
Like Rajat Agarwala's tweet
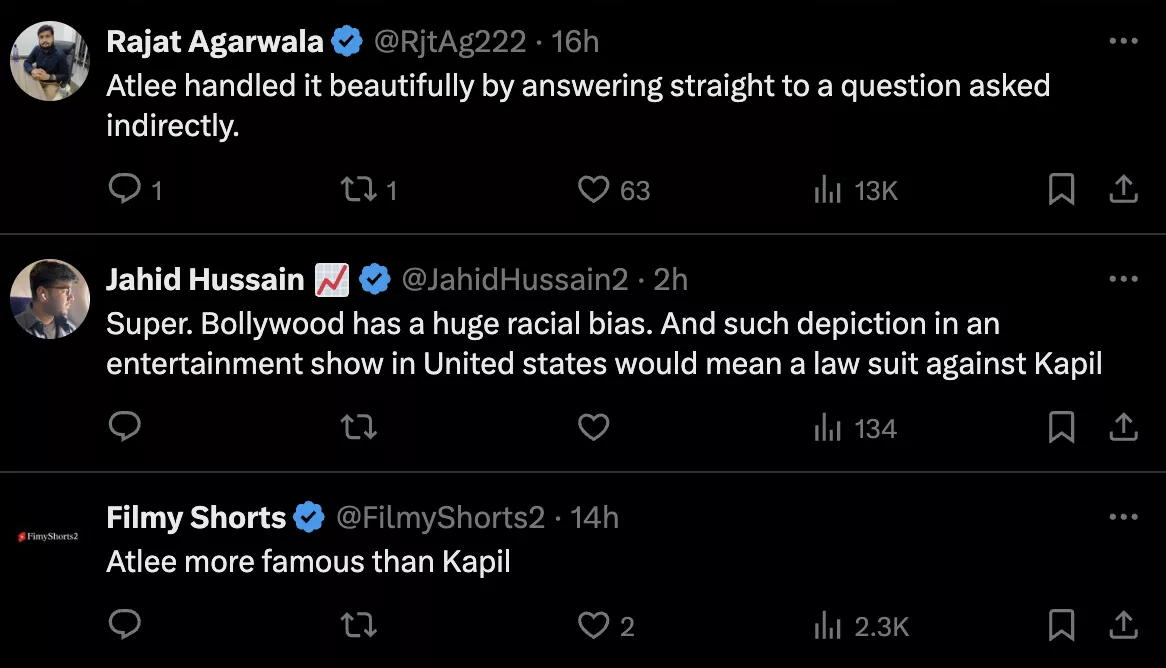pos(594,189)
